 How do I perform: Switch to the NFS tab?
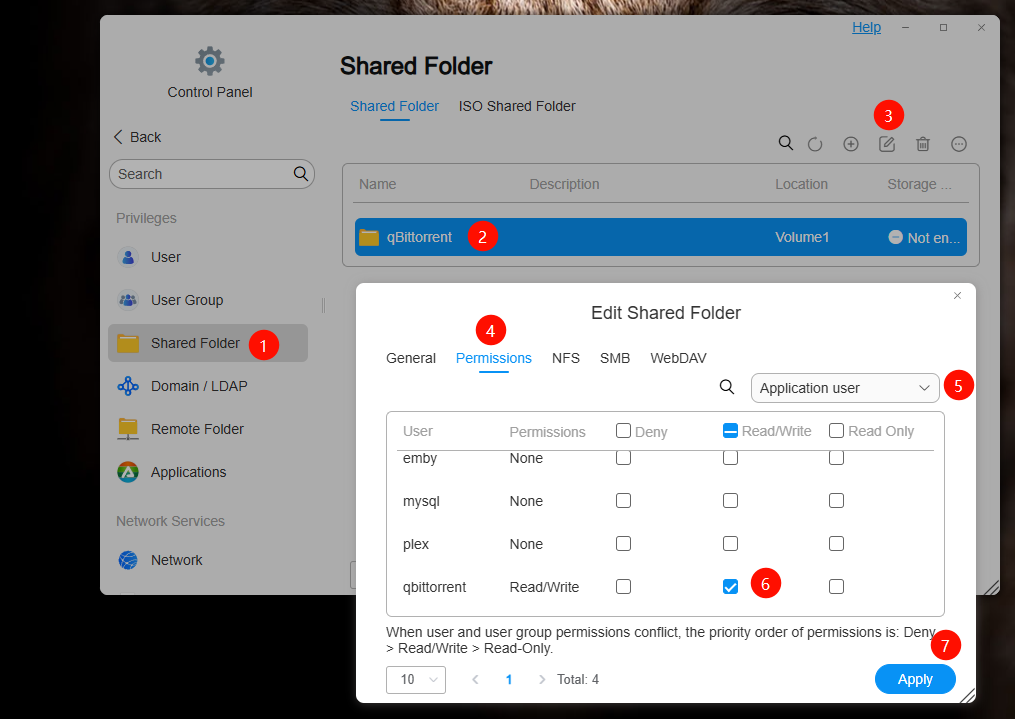pyautogui.click(x=566, y=358)
